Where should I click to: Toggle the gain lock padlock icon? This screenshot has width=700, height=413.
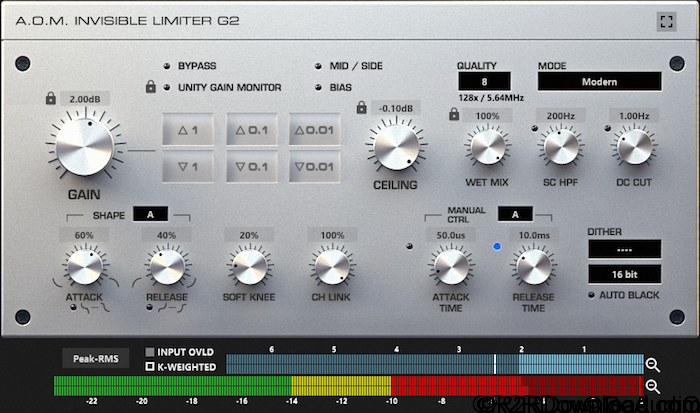[50, 98]
